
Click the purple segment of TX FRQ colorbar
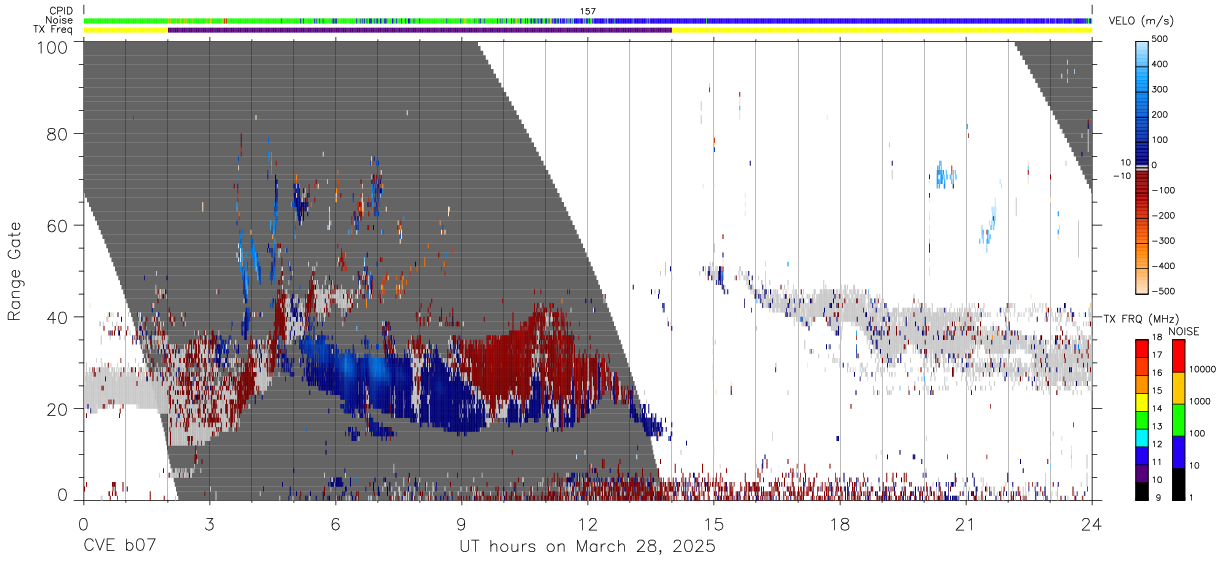pos(1141,472)
